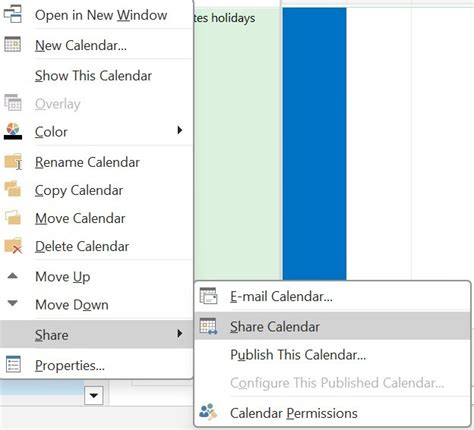Expand the Share submenu arrow

tap(180, 333)
